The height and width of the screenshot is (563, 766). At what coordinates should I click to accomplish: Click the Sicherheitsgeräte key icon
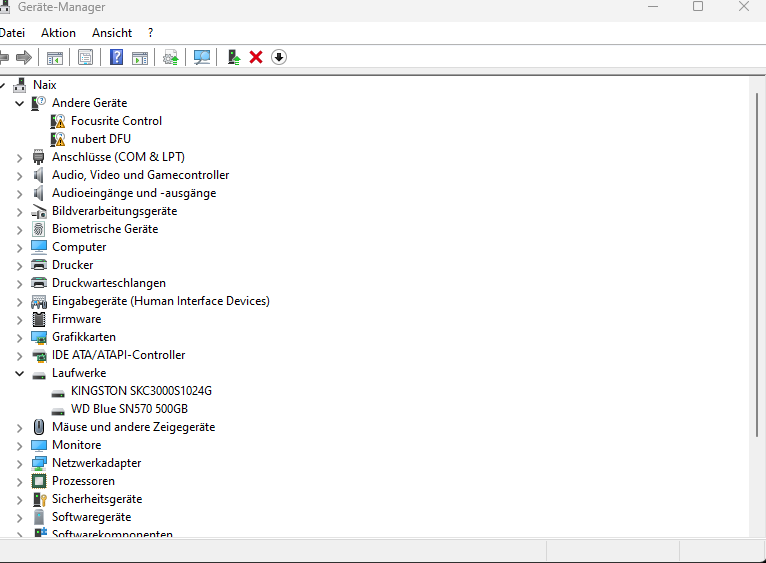(39, 499)
